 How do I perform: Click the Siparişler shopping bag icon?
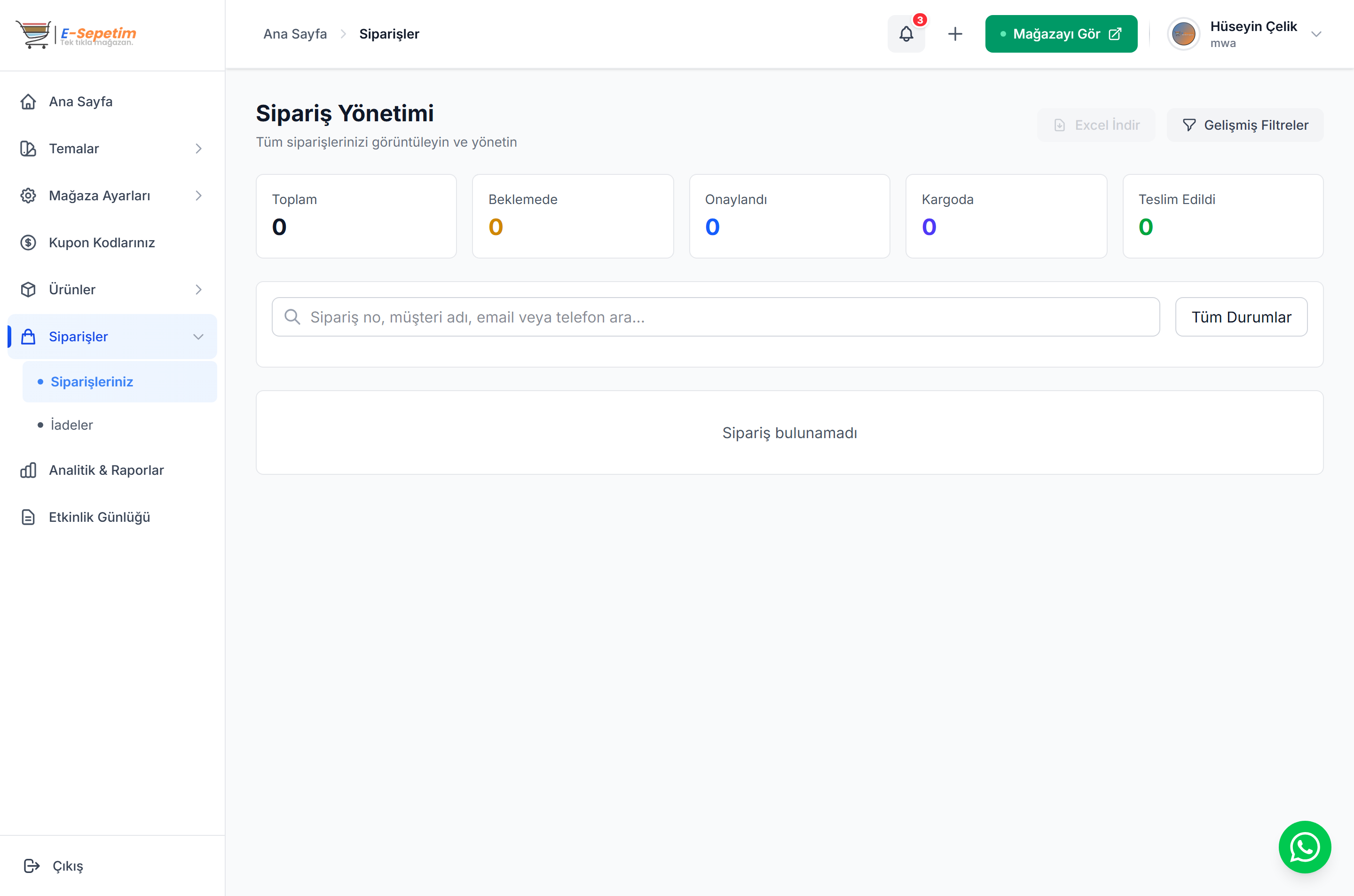pos(28,337)
